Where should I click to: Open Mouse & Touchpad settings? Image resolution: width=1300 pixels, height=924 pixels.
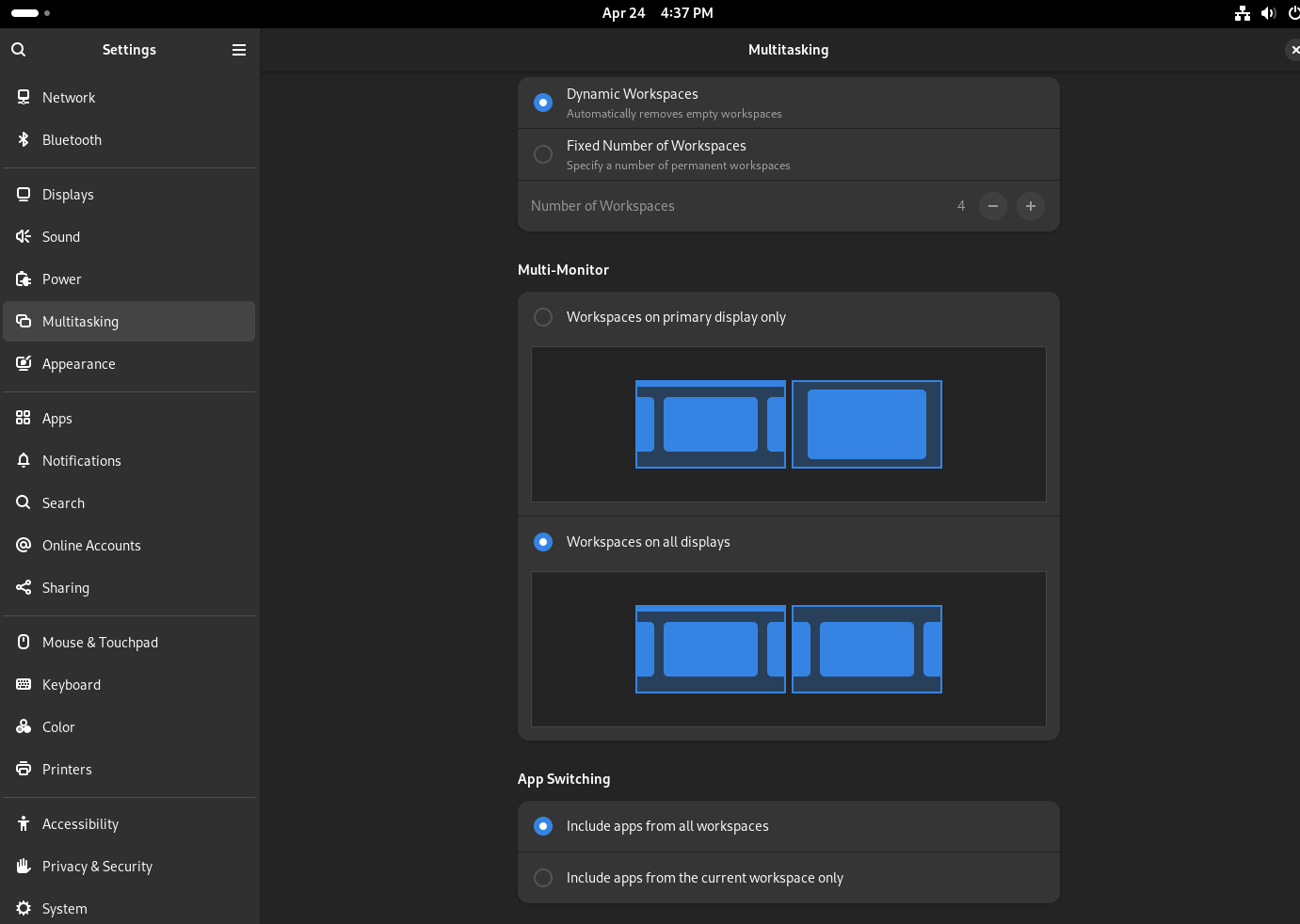[x=100, y=643]
